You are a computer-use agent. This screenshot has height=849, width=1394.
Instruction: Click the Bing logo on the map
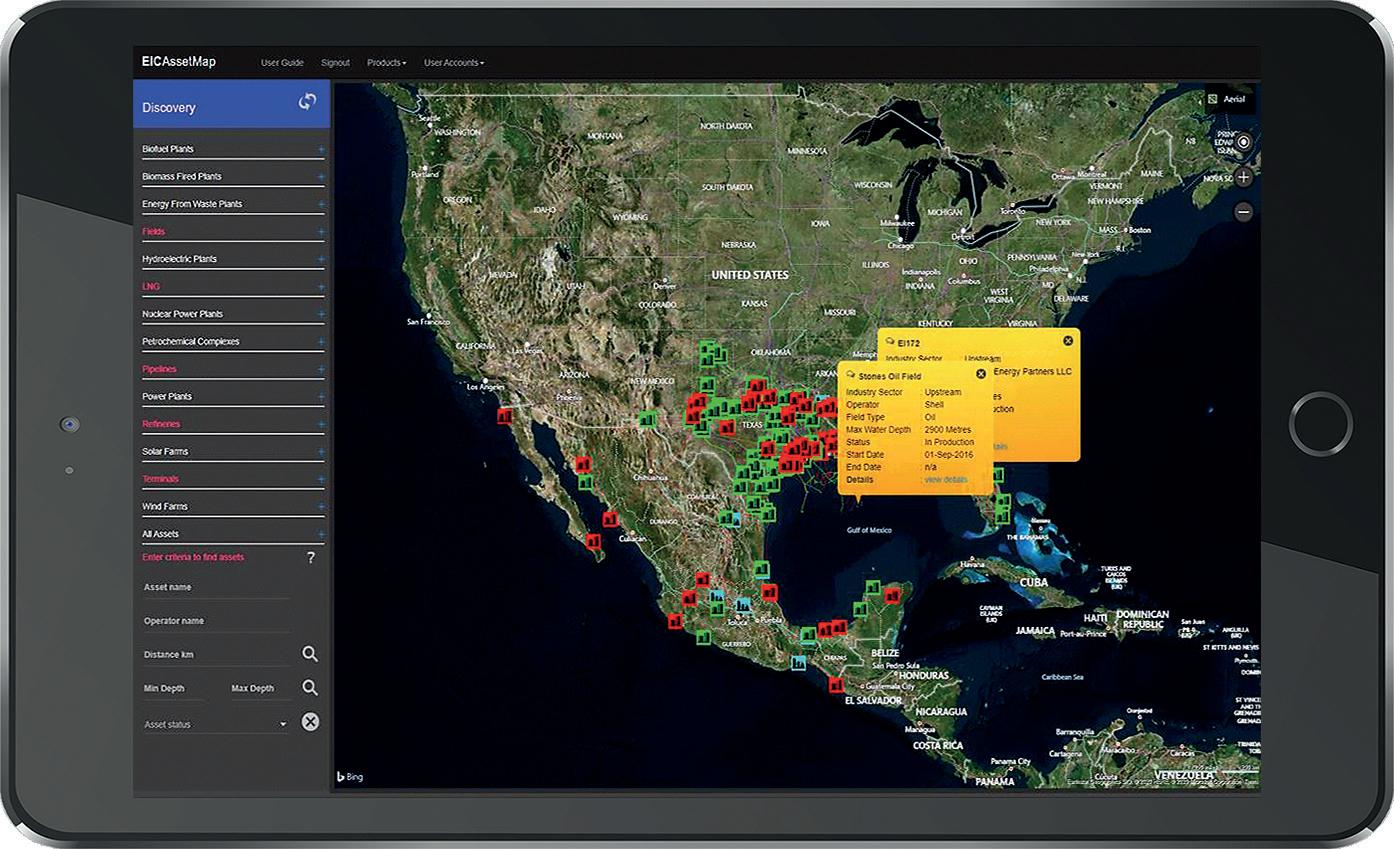(x=349, y=777)
